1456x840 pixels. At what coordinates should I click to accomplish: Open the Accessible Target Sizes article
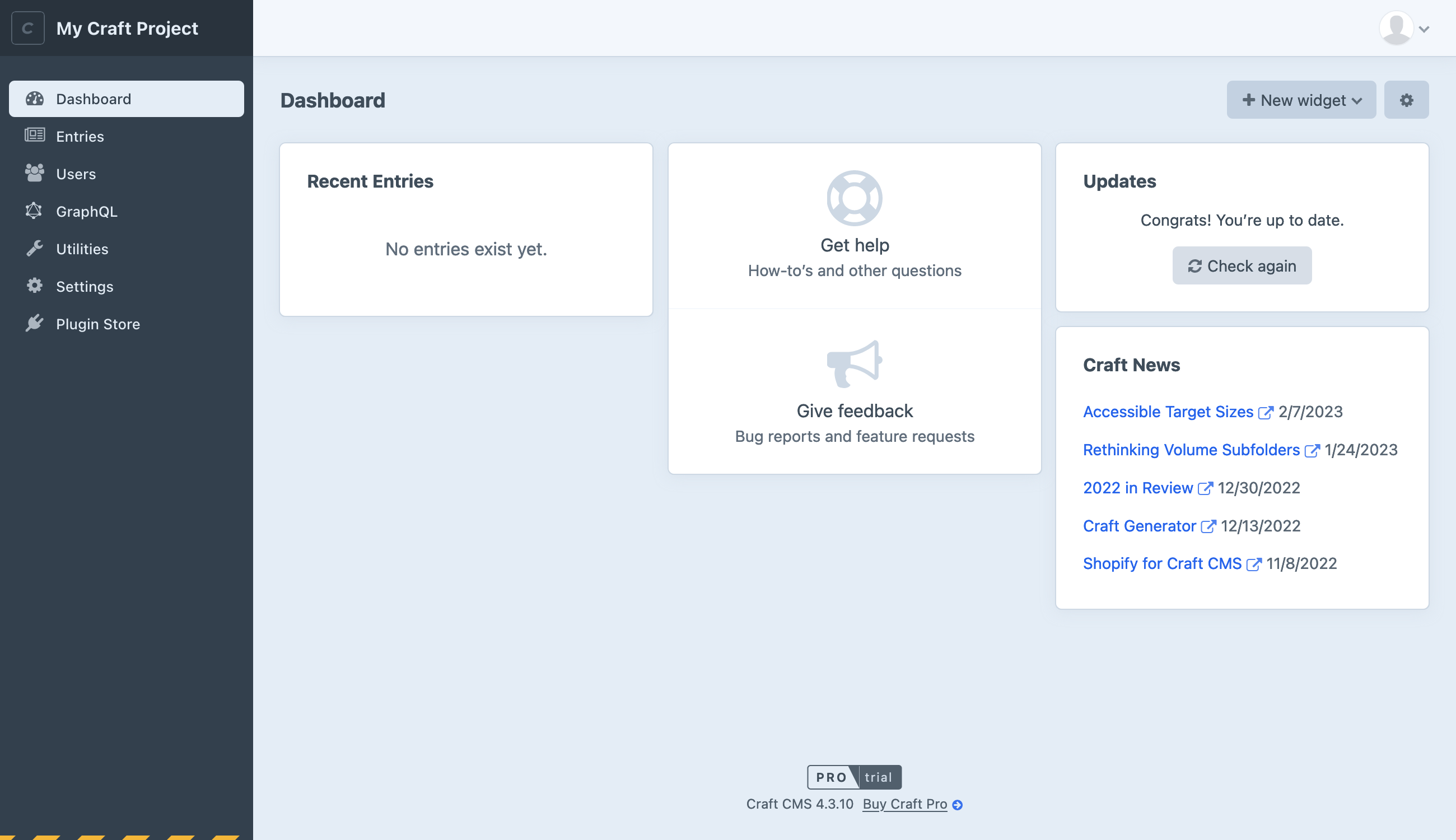pyautogui.click(x=1168, y=412)
